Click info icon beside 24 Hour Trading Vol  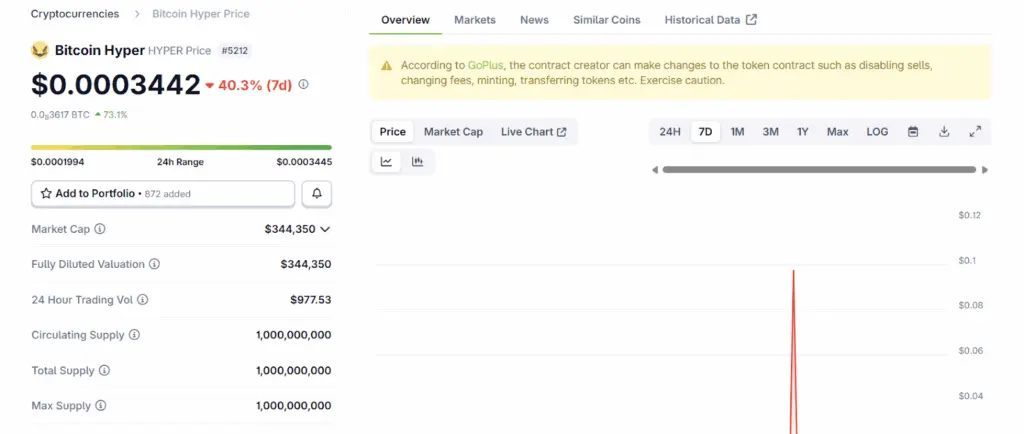(x=143, y=299)
